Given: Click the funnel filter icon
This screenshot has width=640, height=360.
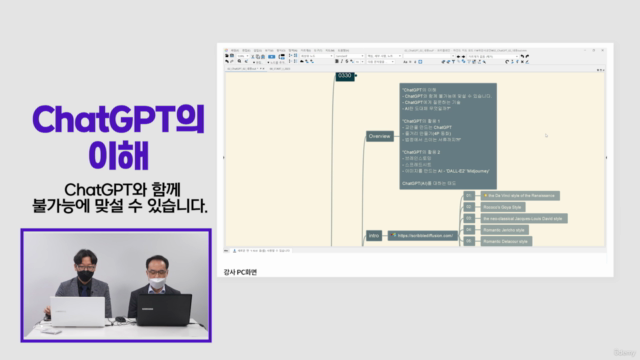Looking at the screenshot, I should click(x=453, y=62).
